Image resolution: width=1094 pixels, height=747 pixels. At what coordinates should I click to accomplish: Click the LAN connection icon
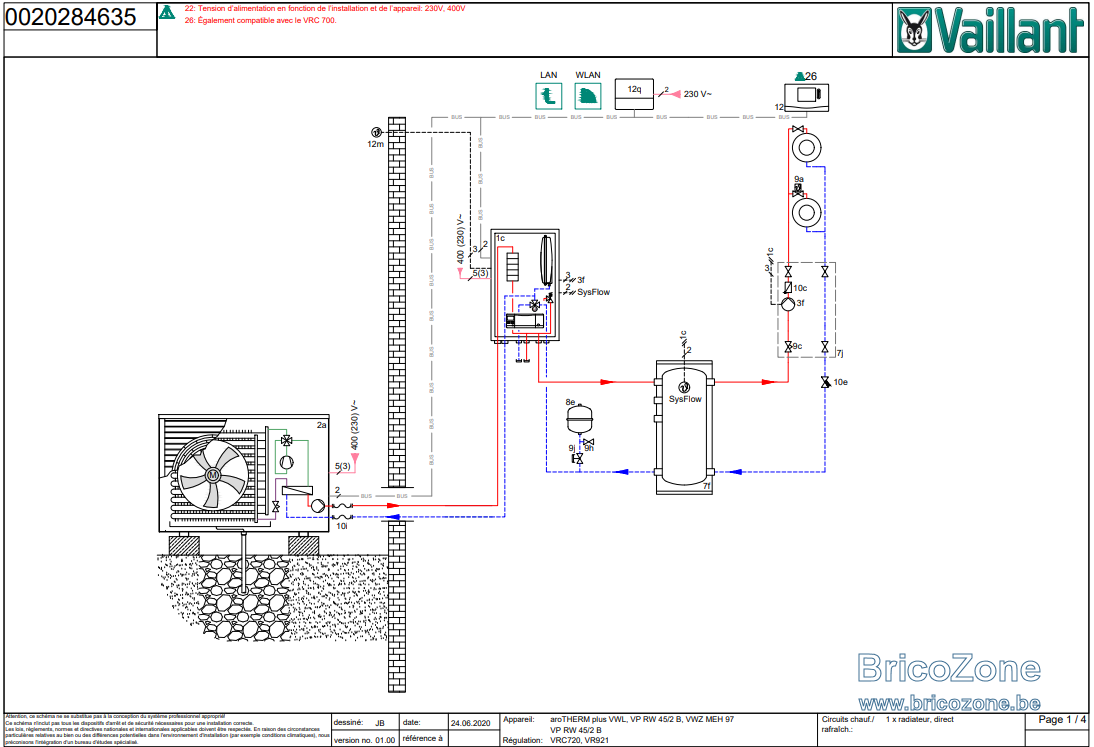pos(548,96)
